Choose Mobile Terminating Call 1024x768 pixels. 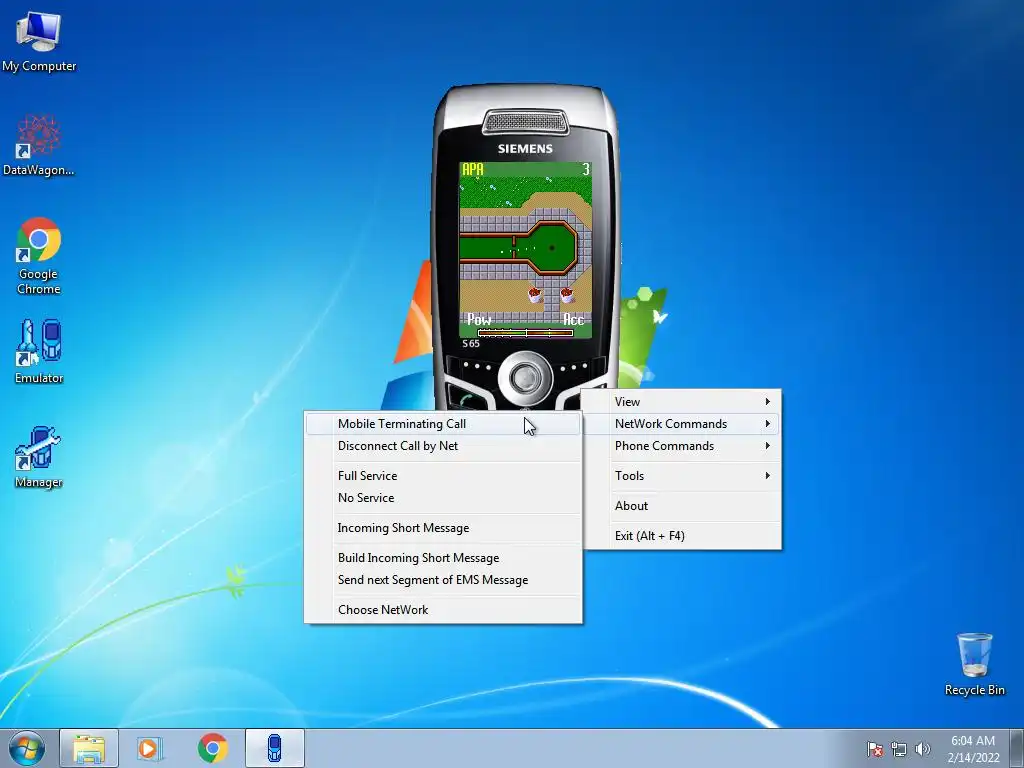coord(443,424)
